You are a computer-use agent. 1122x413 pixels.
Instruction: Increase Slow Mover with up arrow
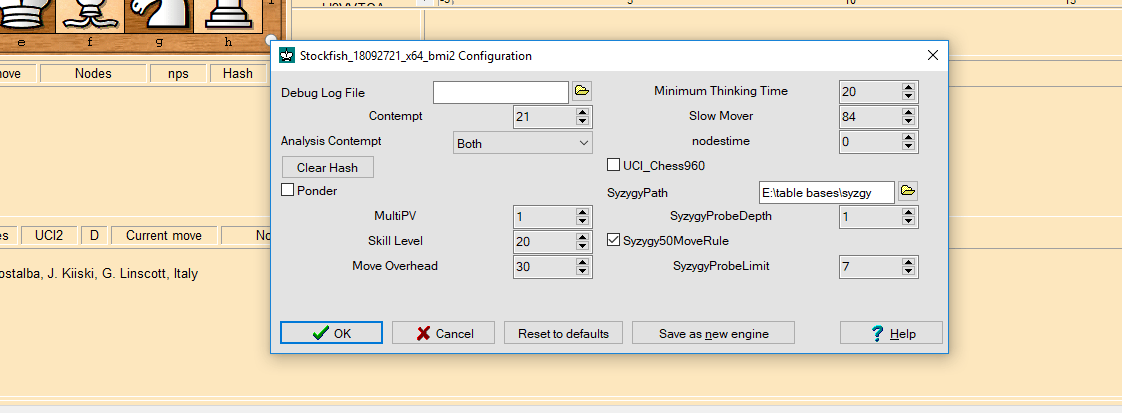click(x=908, y=112)
